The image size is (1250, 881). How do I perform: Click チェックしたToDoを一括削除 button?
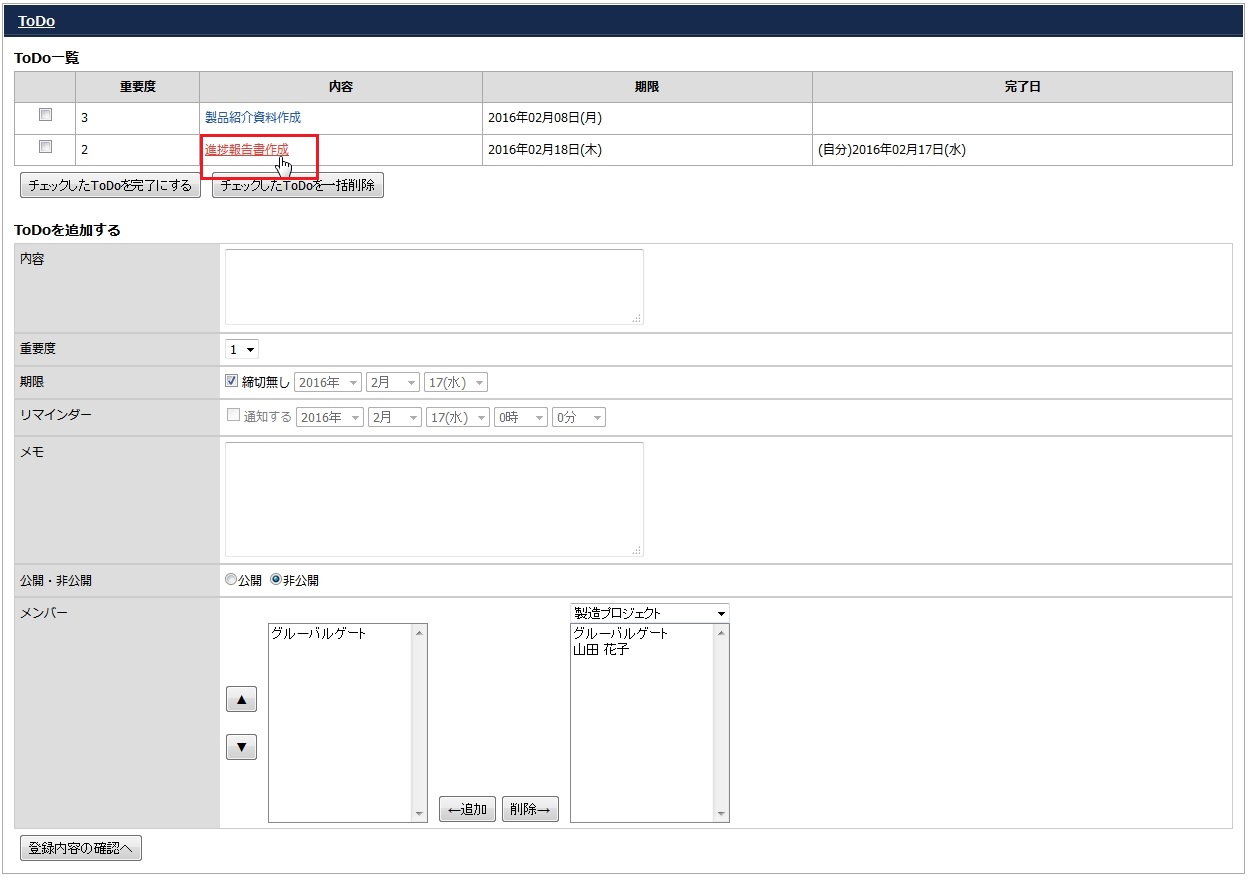298,186
